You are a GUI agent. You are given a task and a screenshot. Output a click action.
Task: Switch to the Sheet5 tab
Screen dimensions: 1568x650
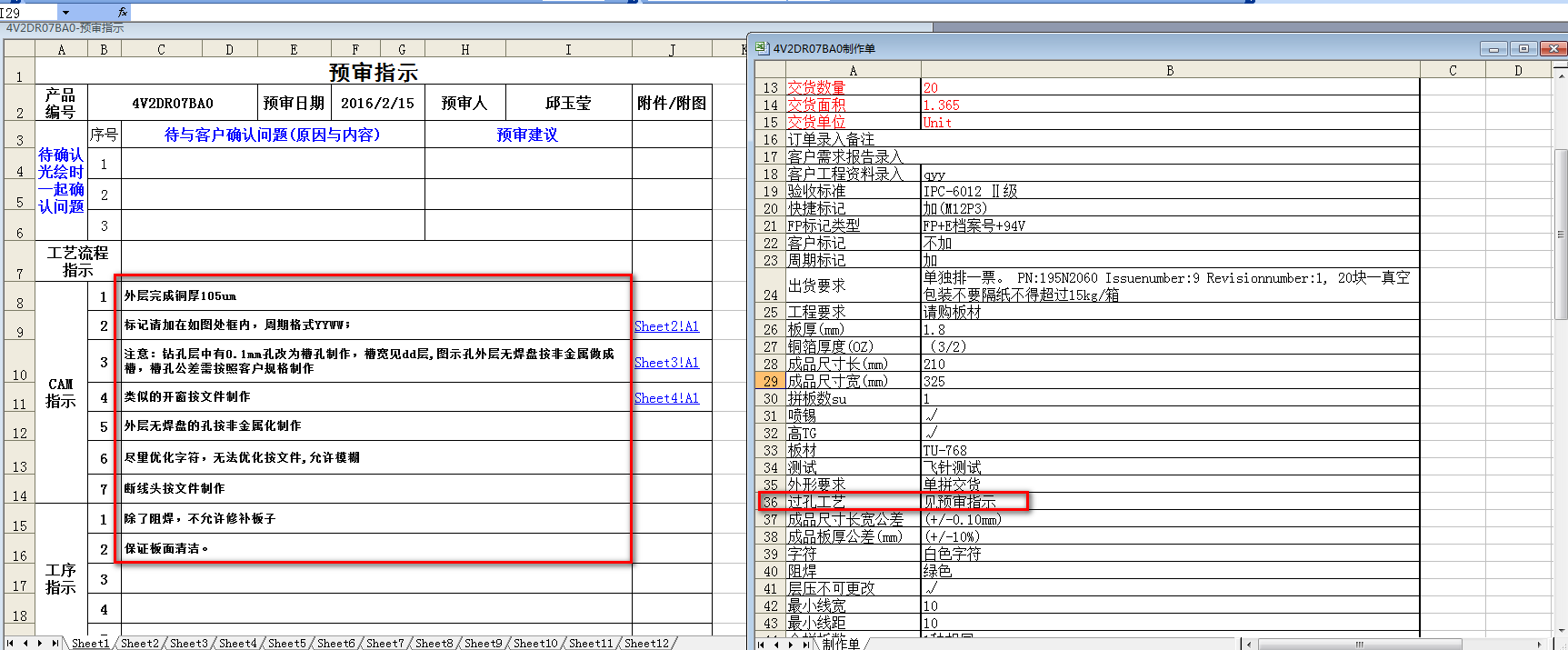tap(286, 643)
